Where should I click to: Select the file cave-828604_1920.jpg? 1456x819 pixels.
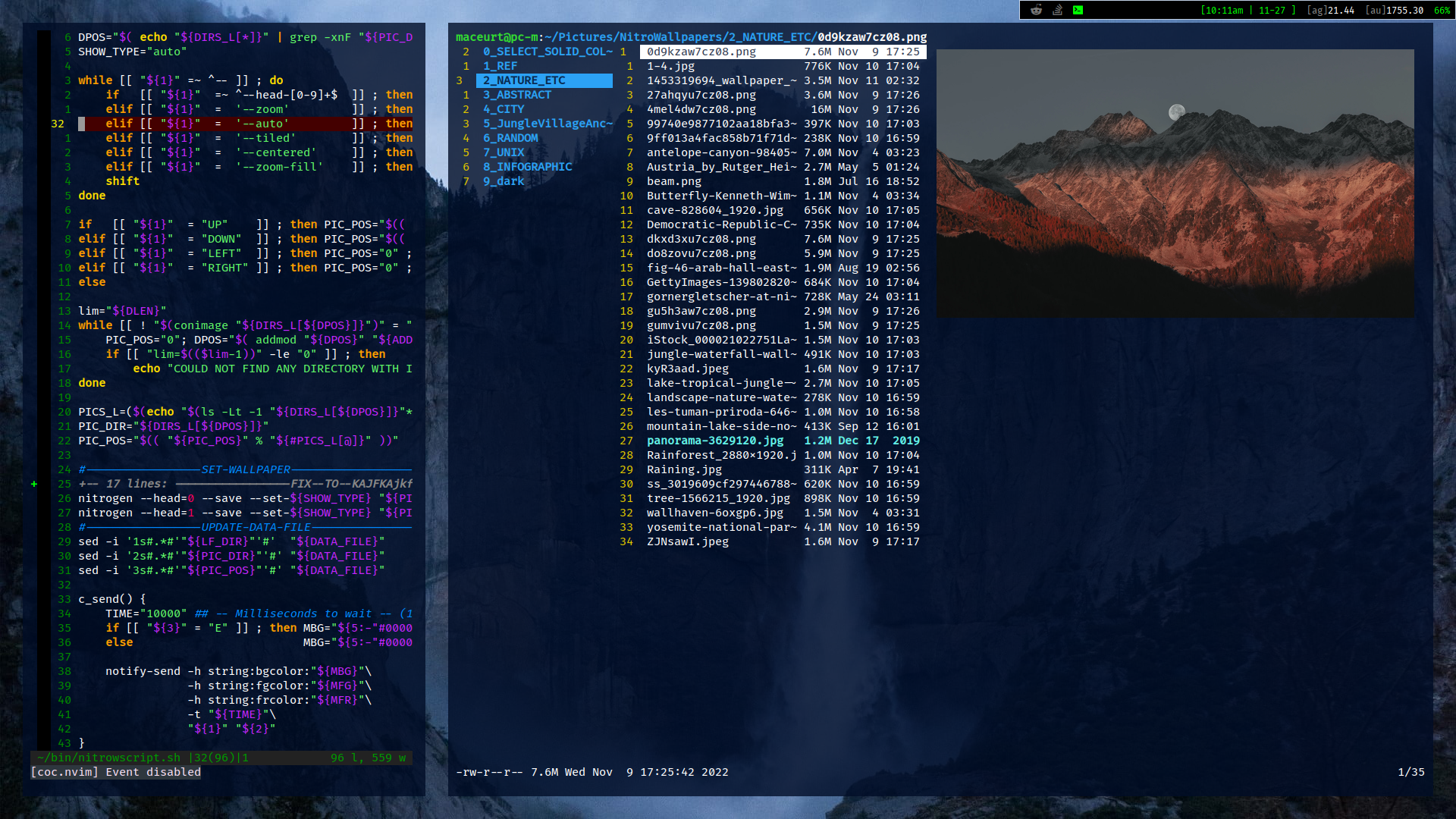[783, 210]
